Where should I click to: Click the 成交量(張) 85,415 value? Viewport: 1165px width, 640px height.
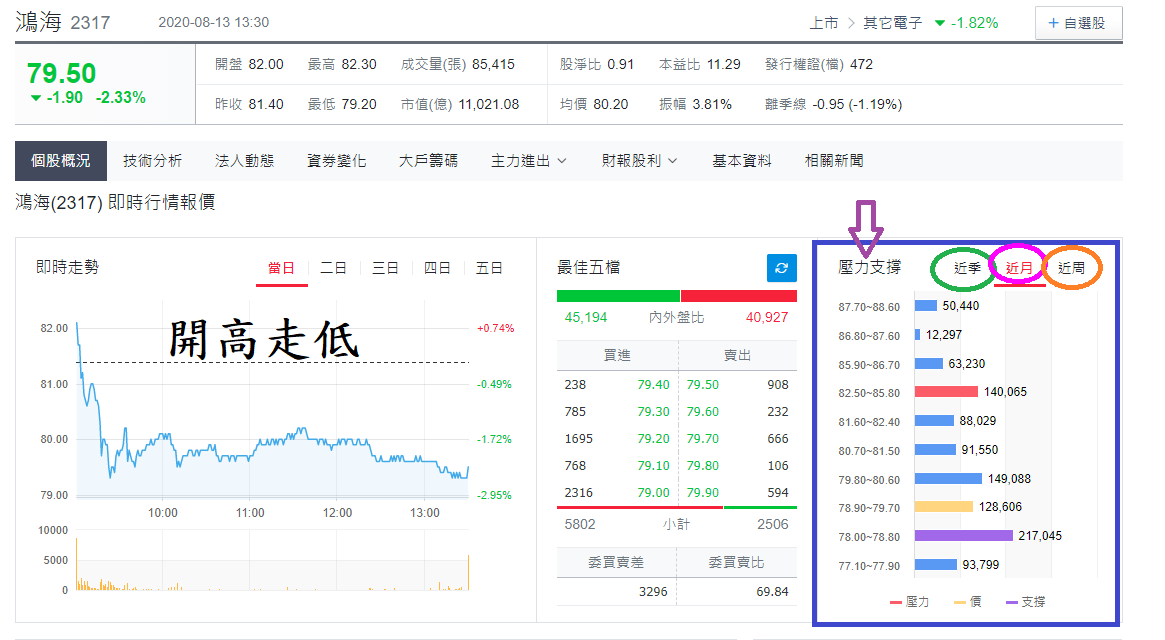pos(493,65)
